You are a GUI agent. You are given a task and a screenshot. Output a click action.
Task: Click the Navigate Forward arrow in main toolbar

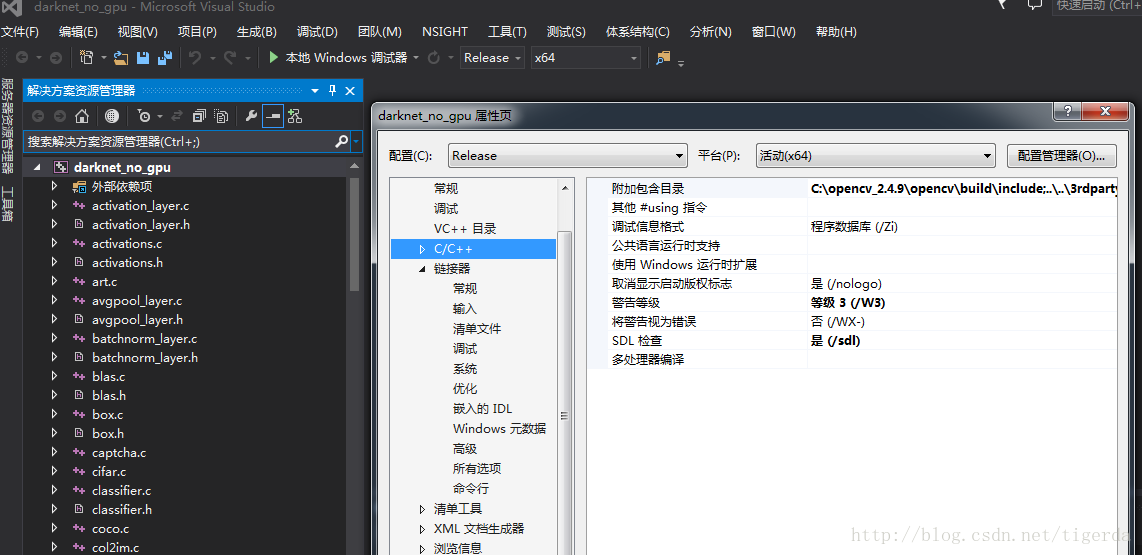(55, 58)
